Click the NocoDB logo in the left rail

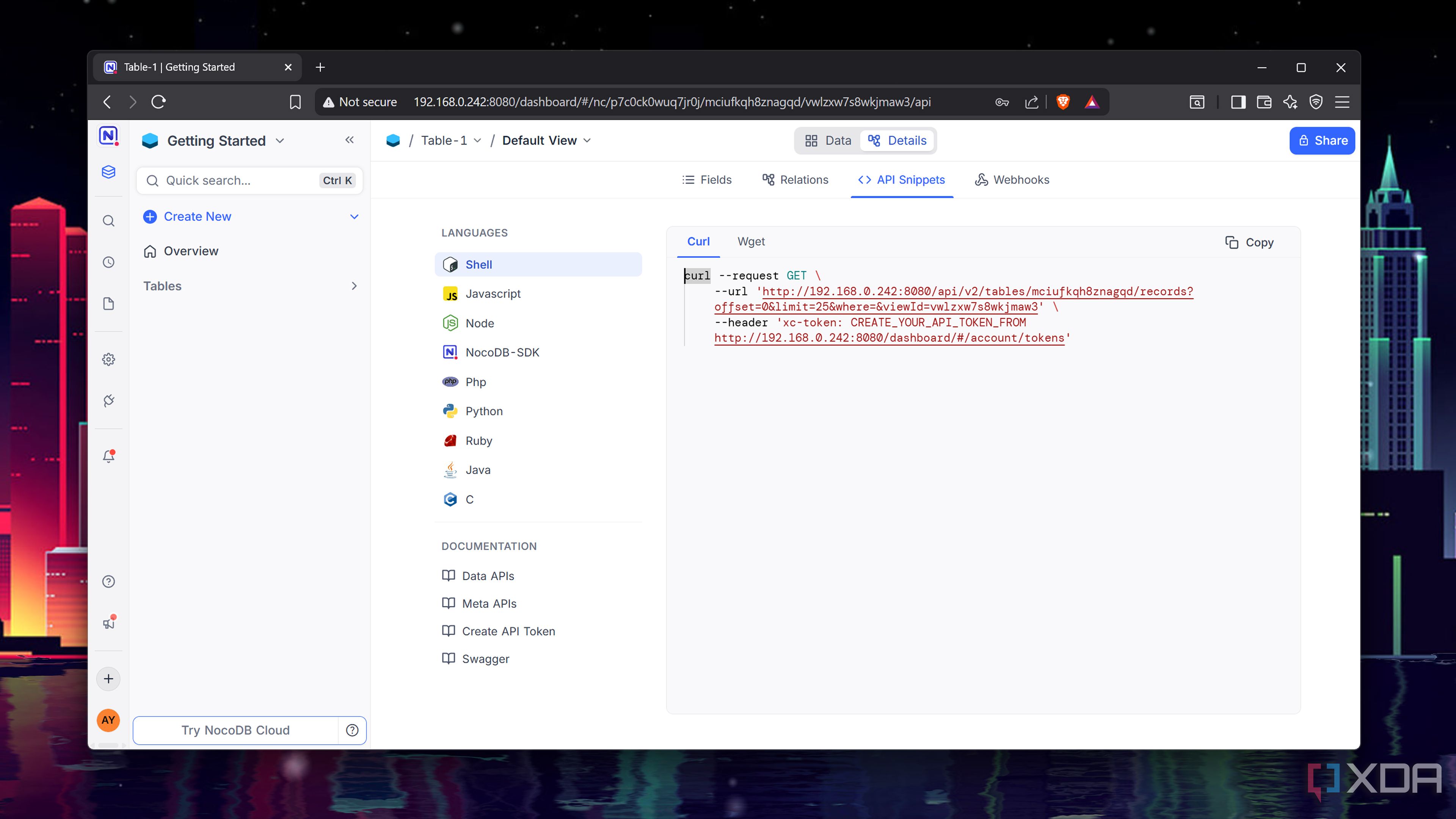(108, 136)
